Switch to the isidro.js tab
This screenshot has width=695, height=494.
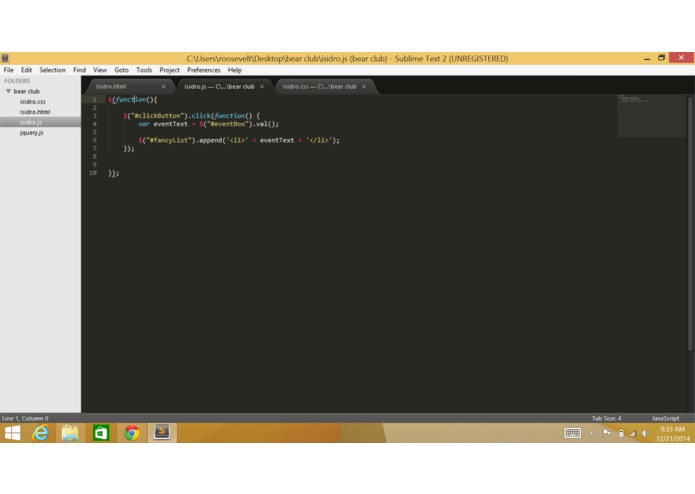click(219, 86)
